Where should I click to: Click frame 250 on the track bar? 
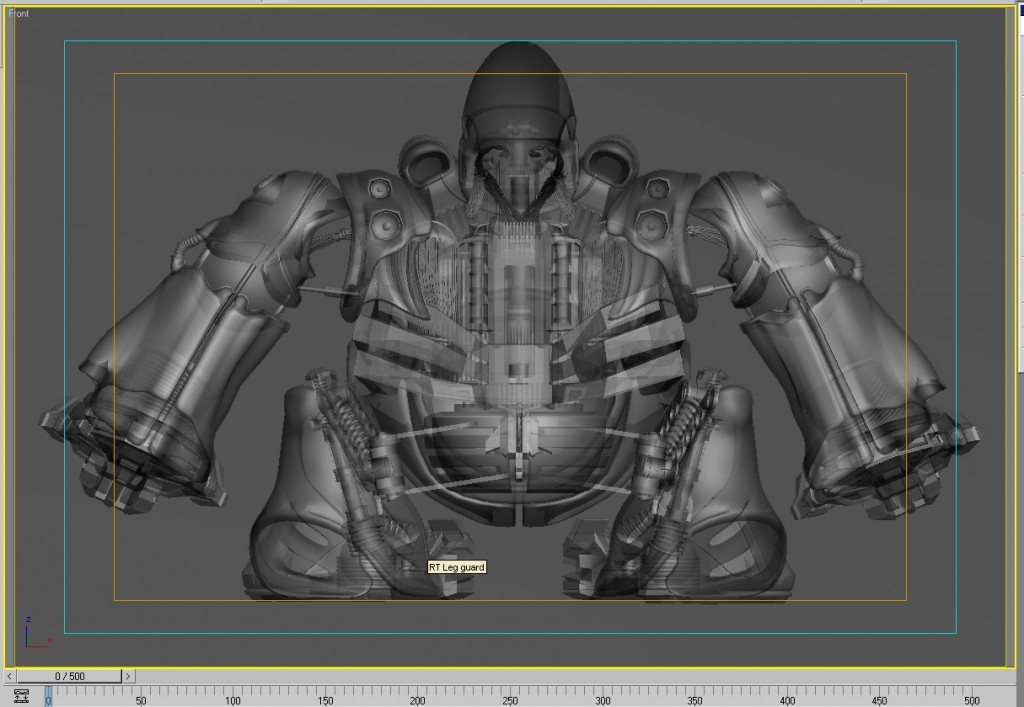point(510,697)
